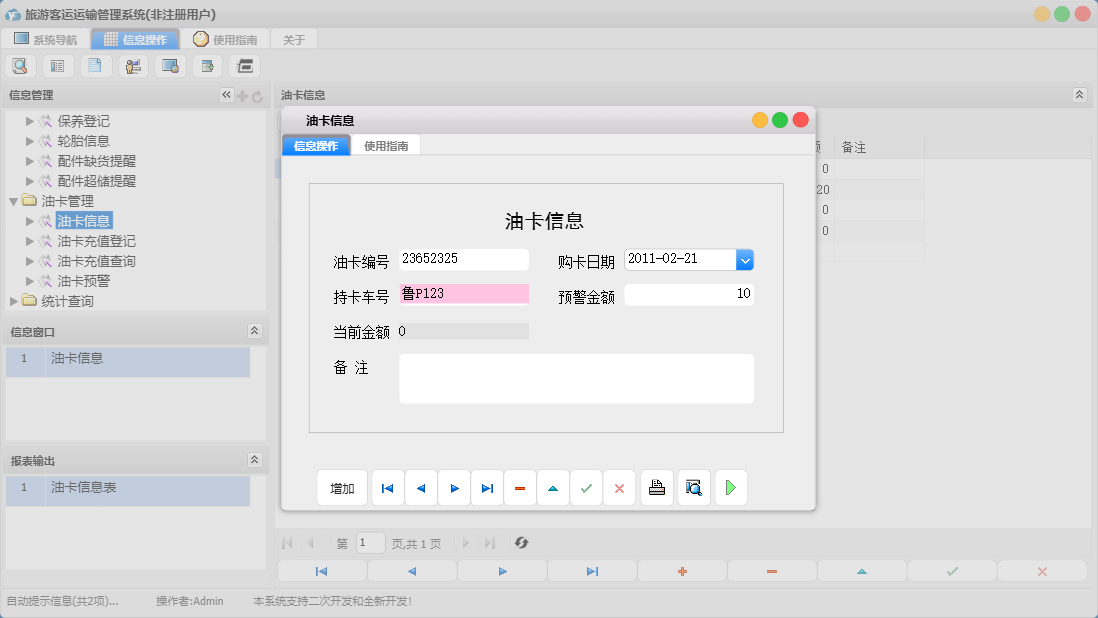The image size is (1098, 618).
Task: Click the green checkmark save icon
Action: tap(586, 487)
